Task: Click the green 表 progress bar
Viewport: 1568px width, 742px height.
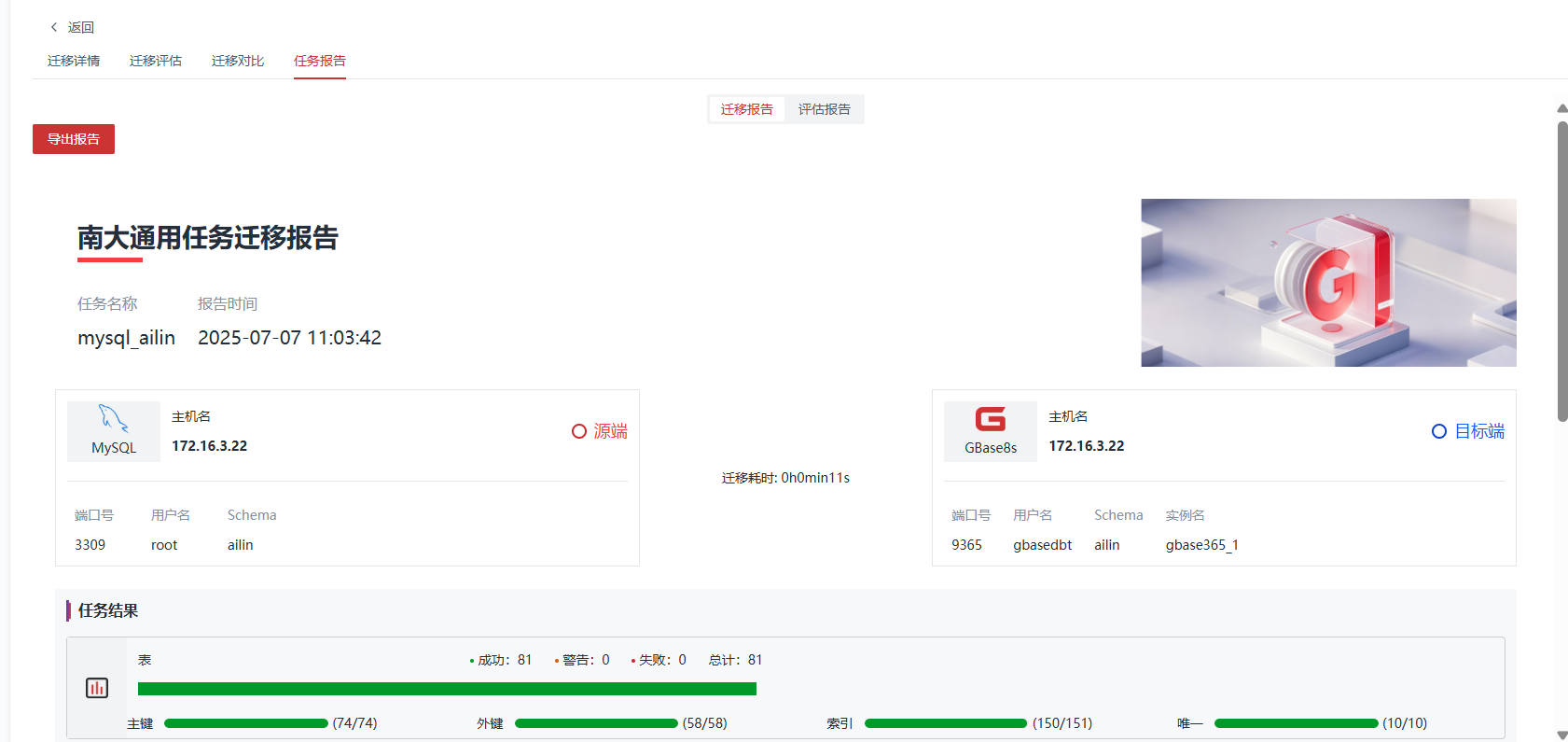Action: [x=447, y=689]
